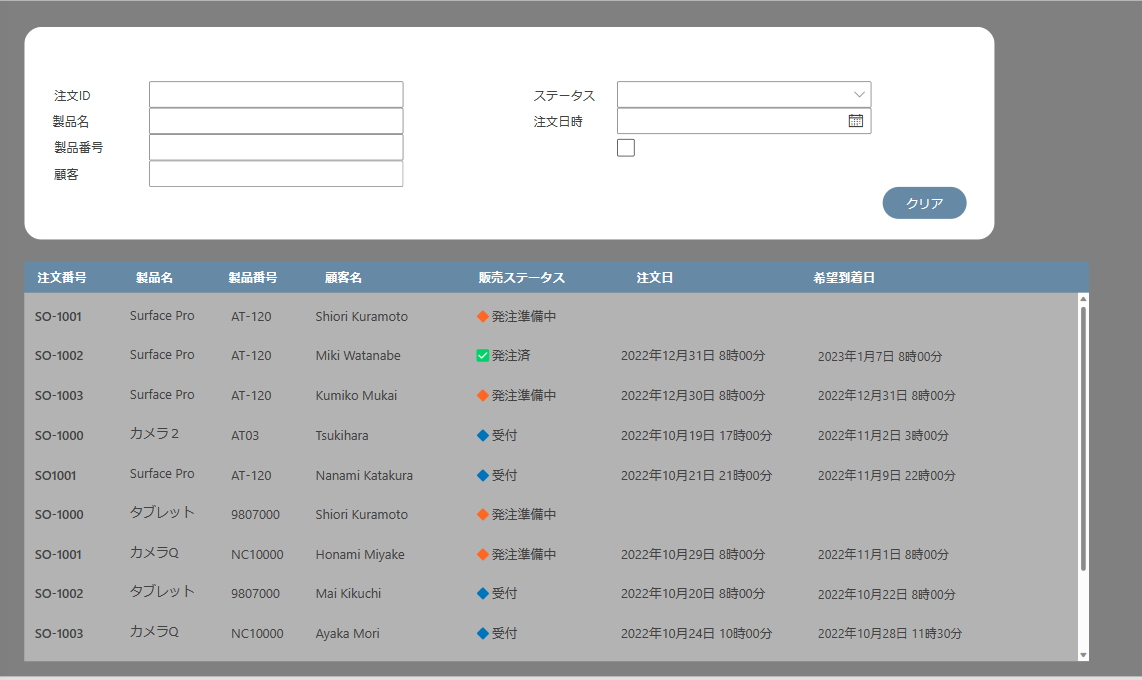
Task: Focus the 製品番号 input field
Action: [276, 147]
